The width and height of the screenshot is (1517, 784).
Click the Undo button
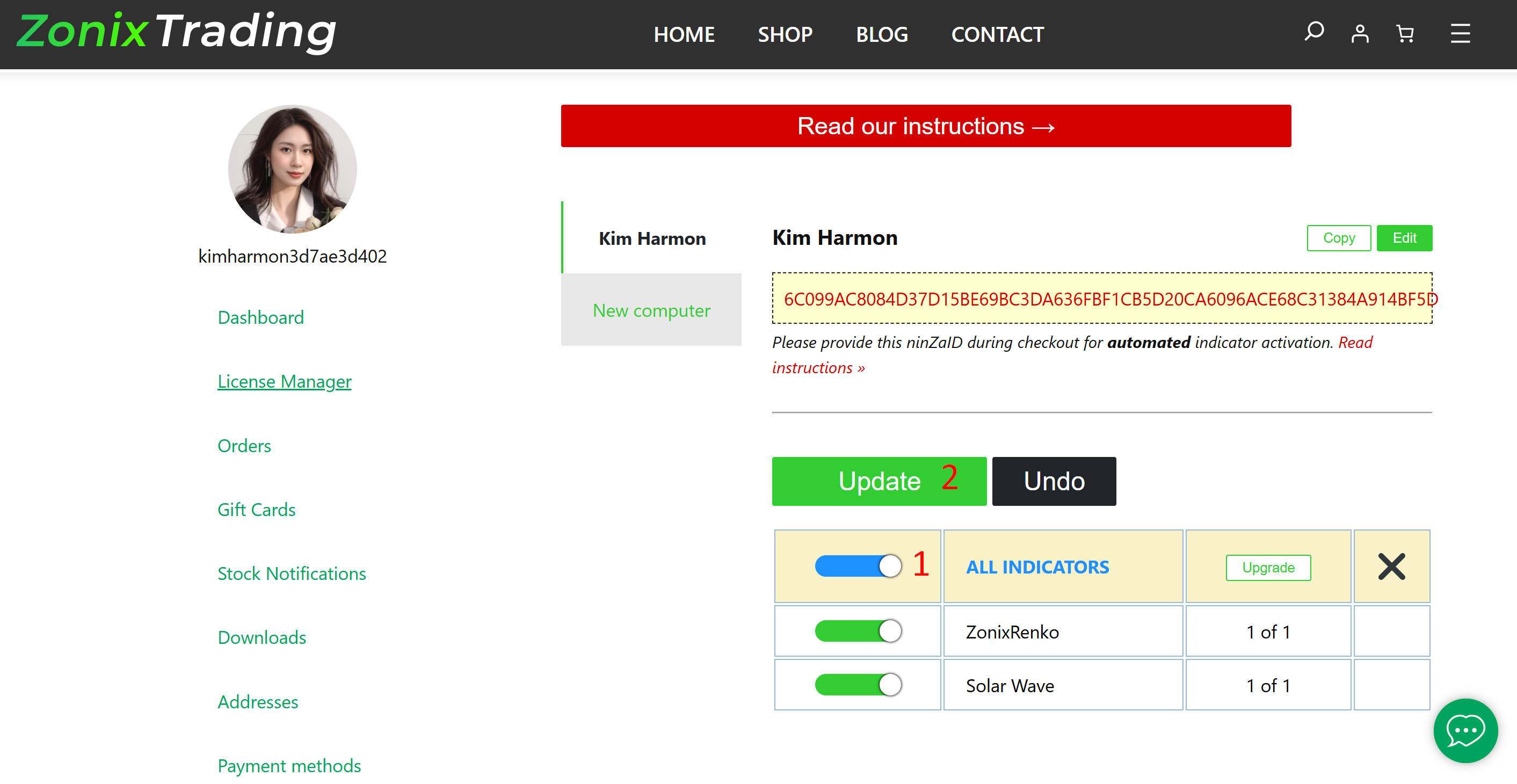pyautogui.click(x=1054, y=481)
